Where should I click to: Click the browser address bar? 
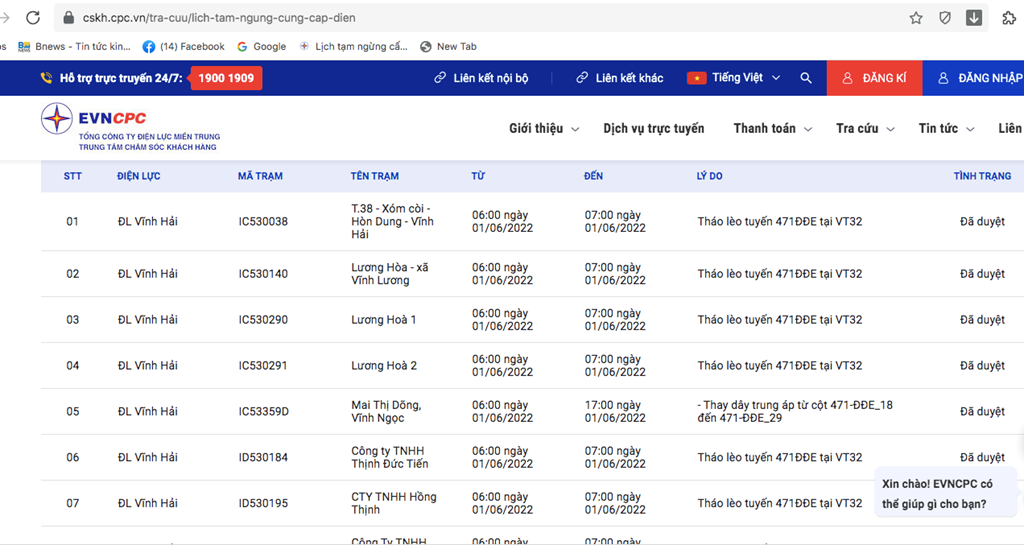(x=480, y=18)
